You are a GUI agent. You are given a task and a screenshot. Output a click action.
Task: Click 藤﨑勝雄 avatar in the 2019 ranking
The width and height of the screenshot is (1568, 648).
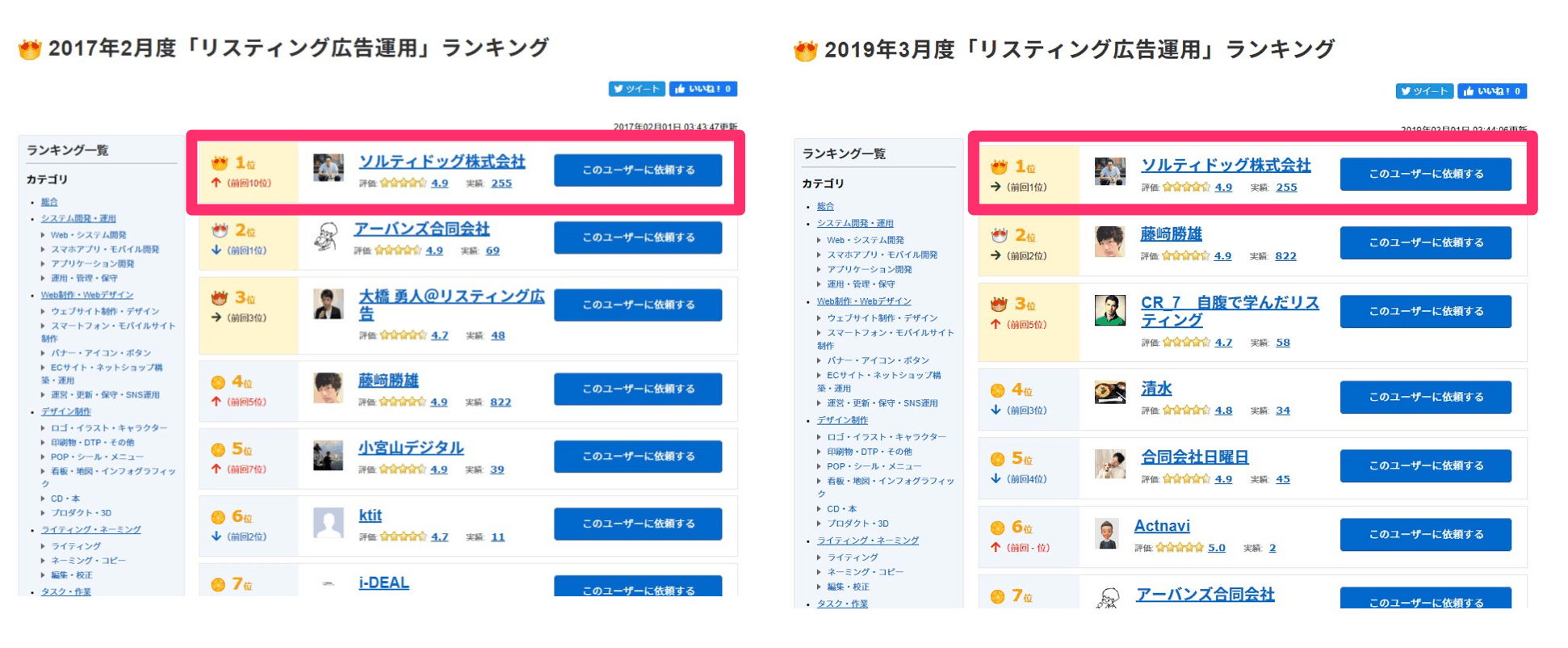point(1110,242)
